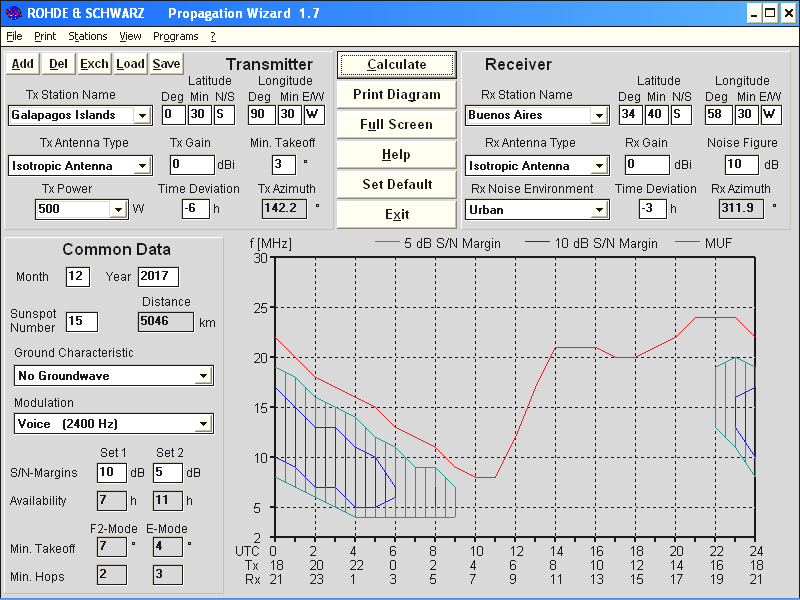Click the Tx Latitude N/S field
Viewport: 800px width, 600px height.
tap(224, 115)
